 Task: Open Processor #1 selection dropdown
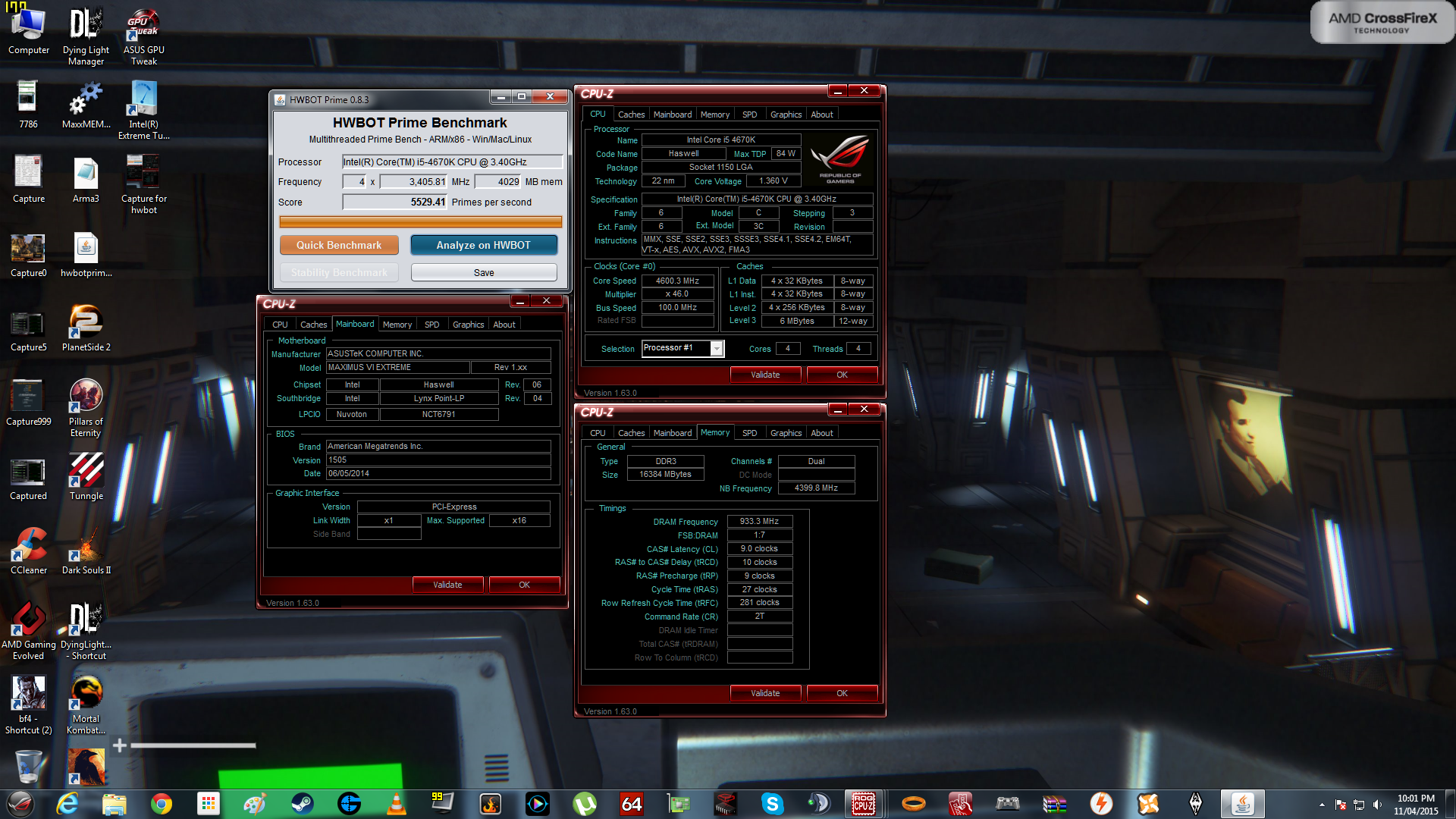pos(682,348)
